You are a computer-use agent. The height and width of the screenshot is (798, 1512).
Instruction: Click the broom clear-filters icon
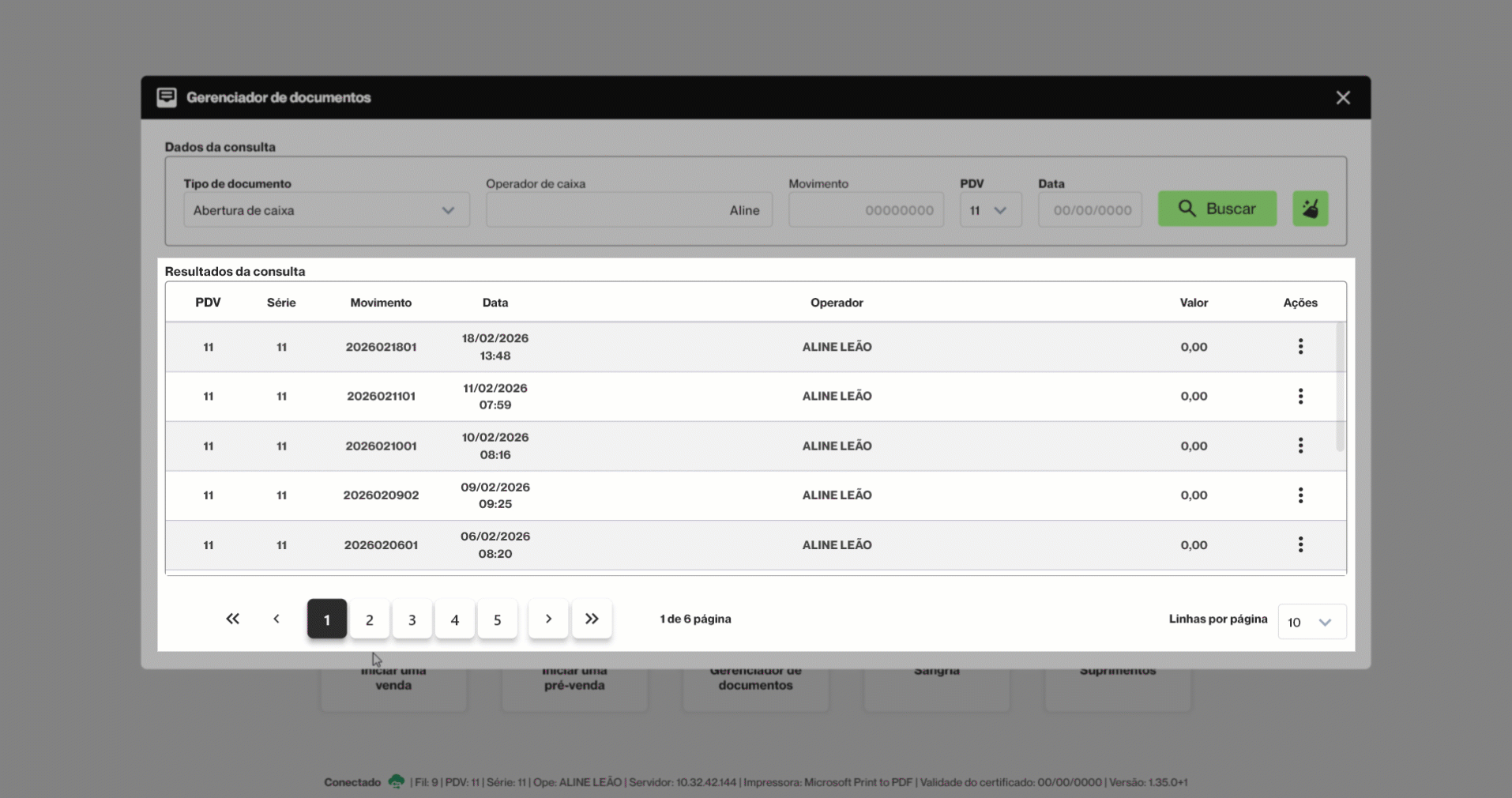(1310, 209)
